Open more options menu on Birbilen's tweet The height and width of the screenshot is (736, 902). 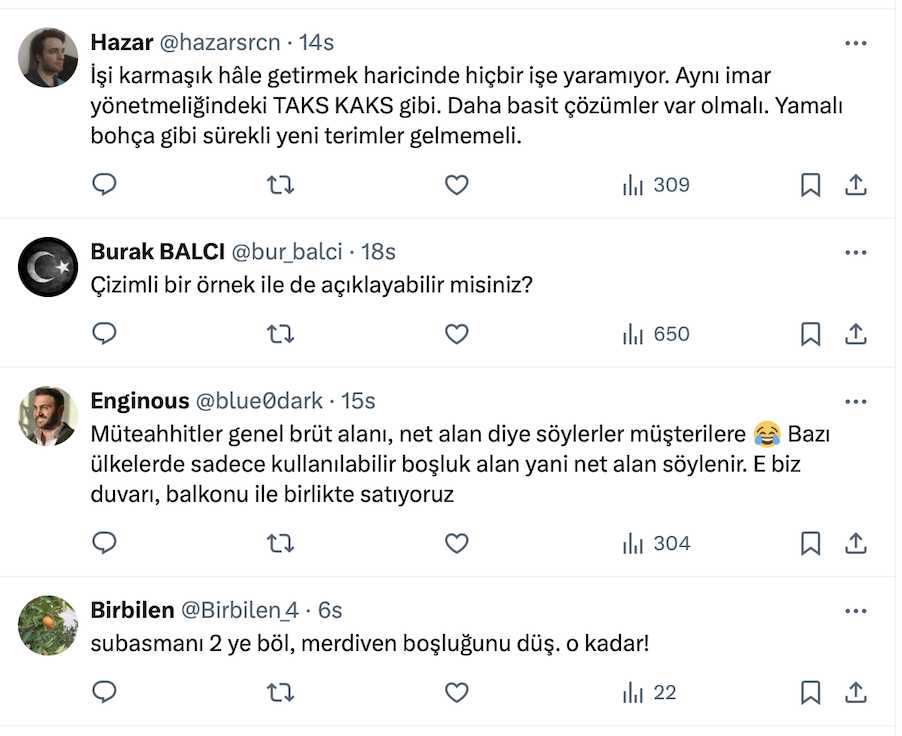click(x=856, y=610)
